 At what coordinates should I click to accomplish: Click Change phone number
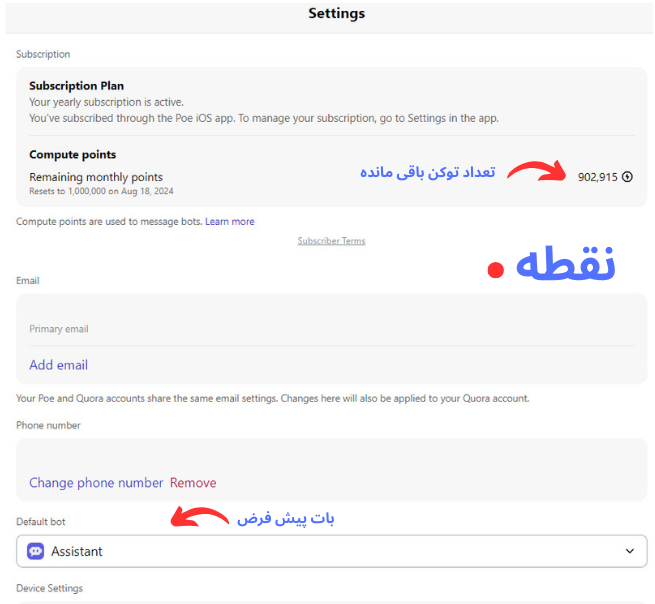96,482
